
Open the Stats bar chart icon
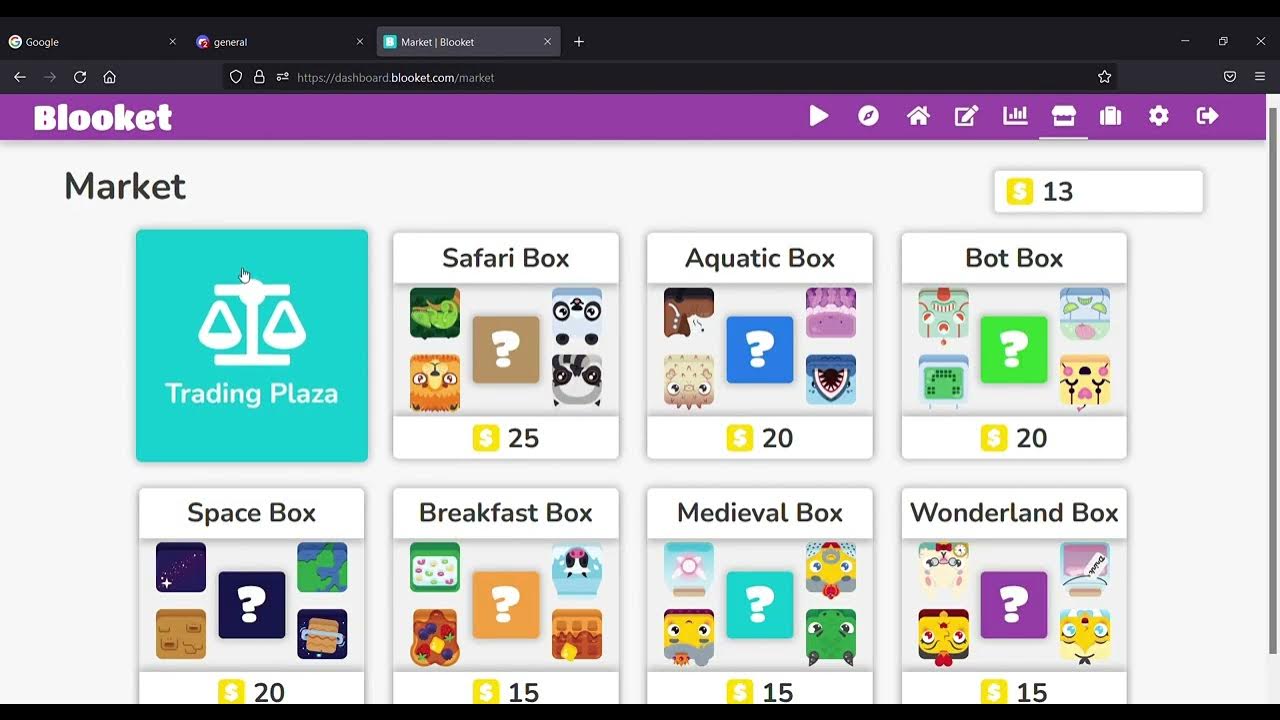coord(1015,116)
